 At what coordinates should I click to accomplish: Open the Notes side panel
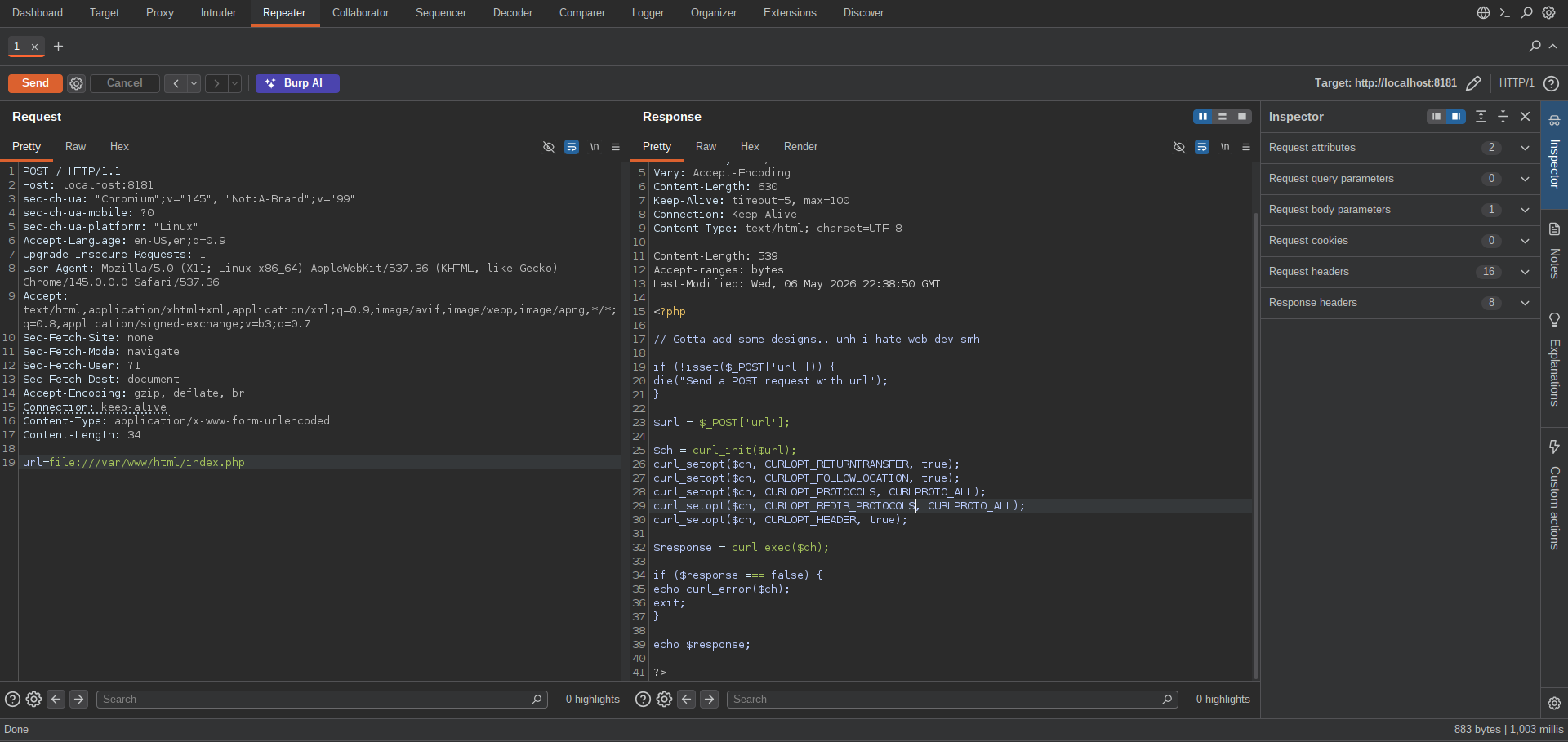point(1554,253)
